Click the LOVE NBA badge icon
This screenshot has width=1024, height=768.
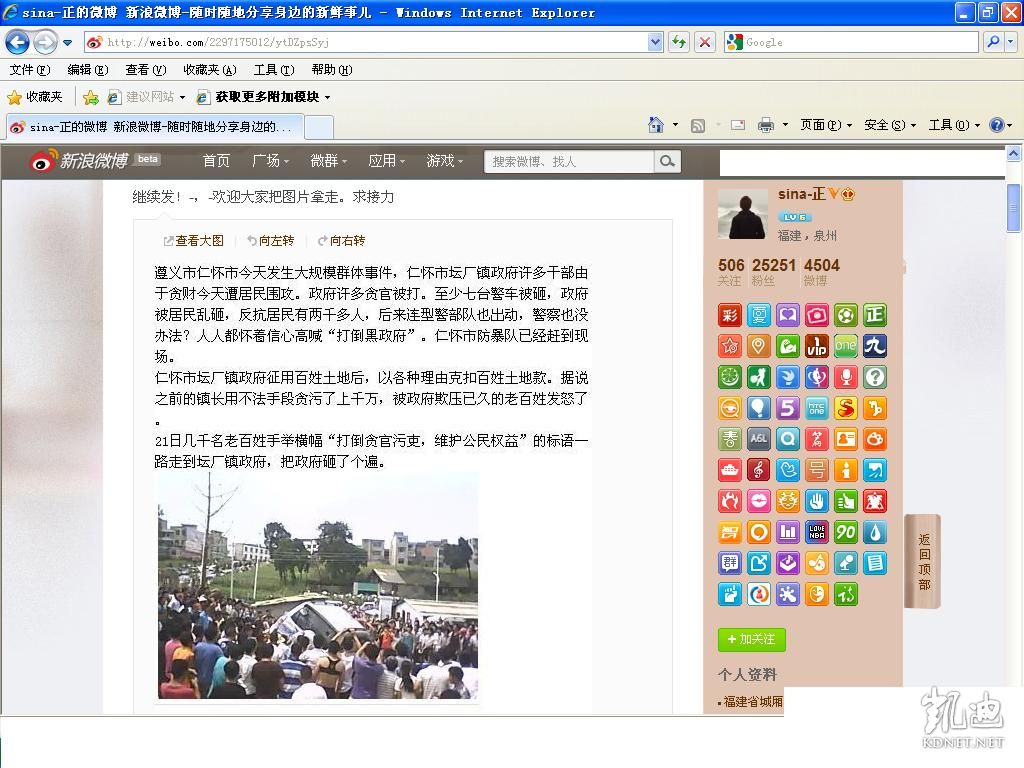(x=817, y=532)
